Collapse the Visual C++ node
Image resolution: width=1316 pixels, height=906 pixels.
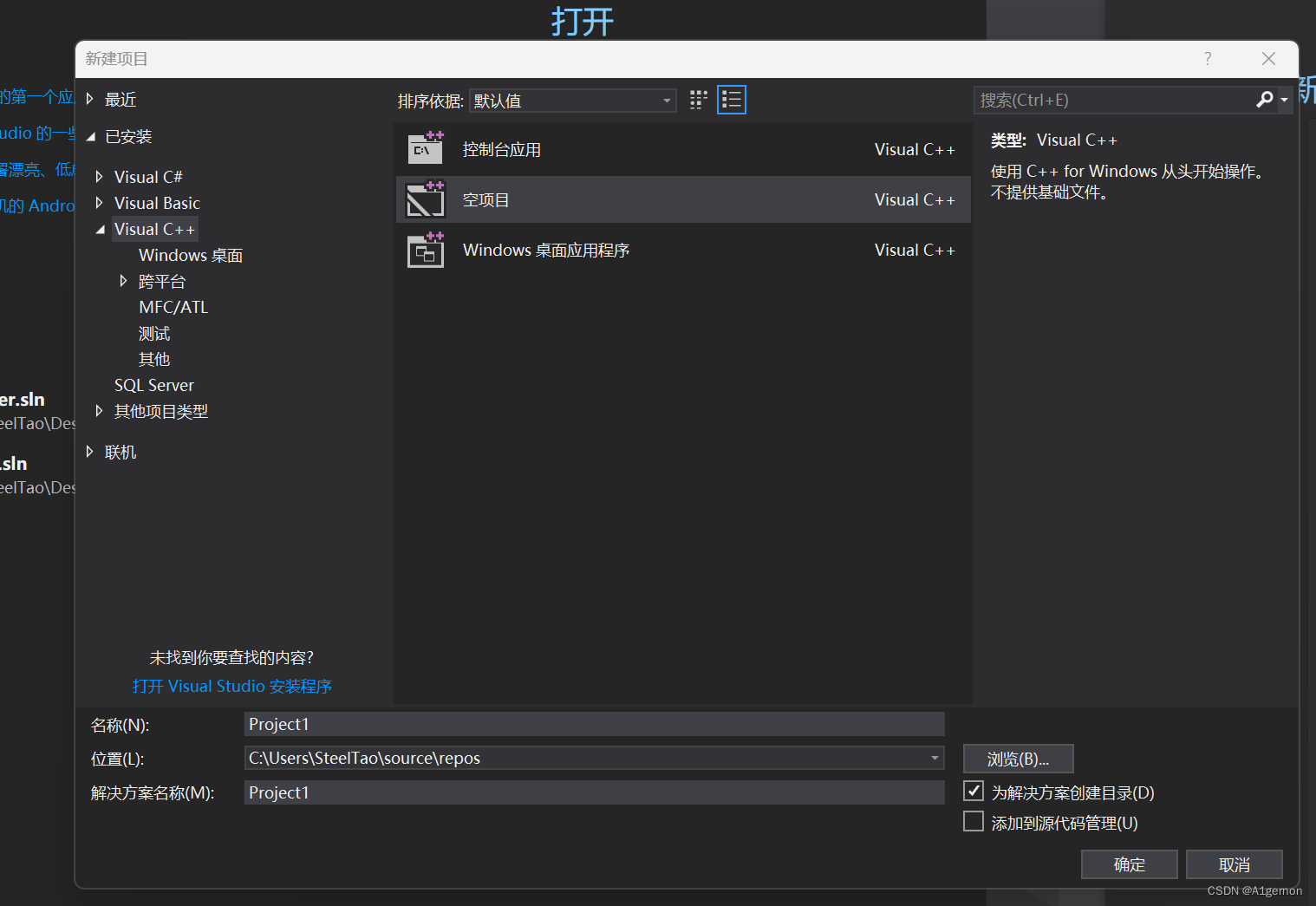click(x=100, y=229)
